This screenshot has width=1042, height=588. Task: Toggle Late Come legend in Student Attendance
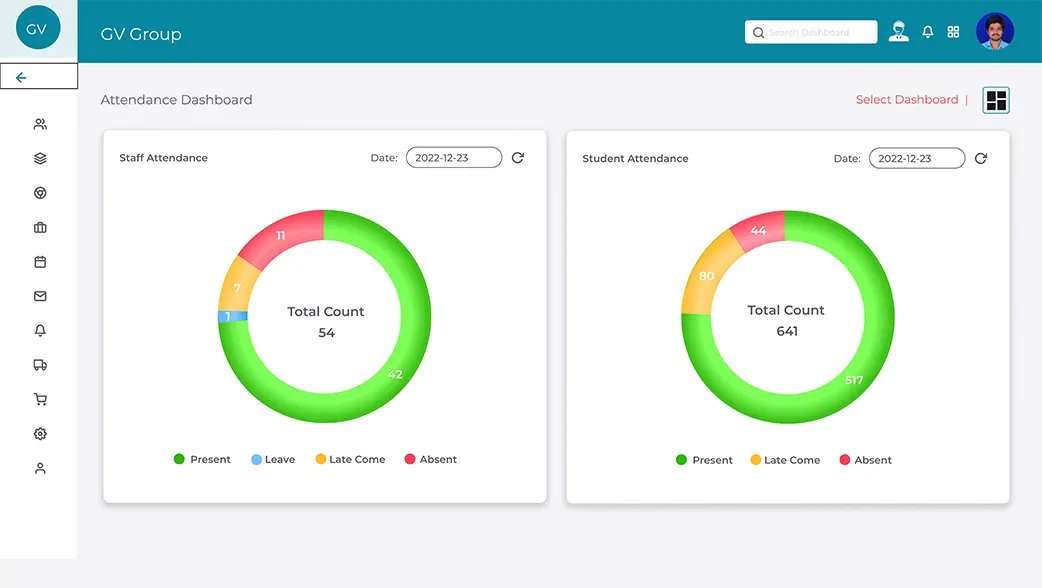785,460
